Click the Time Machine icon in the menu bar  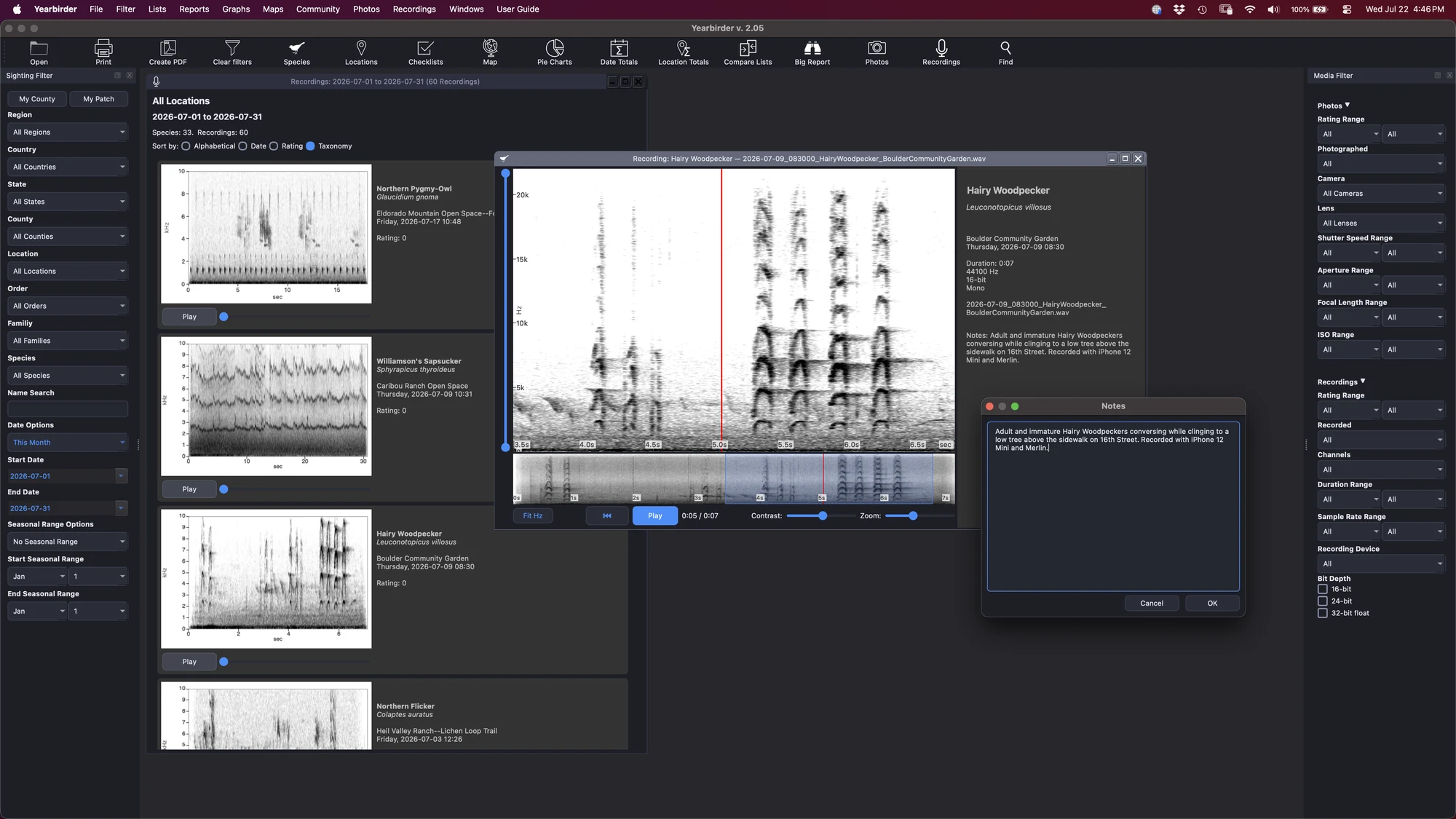coord(1202,9)
